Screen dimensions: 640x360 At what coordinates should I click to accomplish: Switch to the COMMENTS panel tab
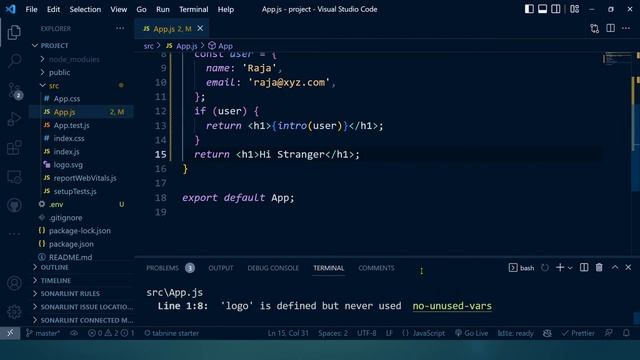point(376,268)
